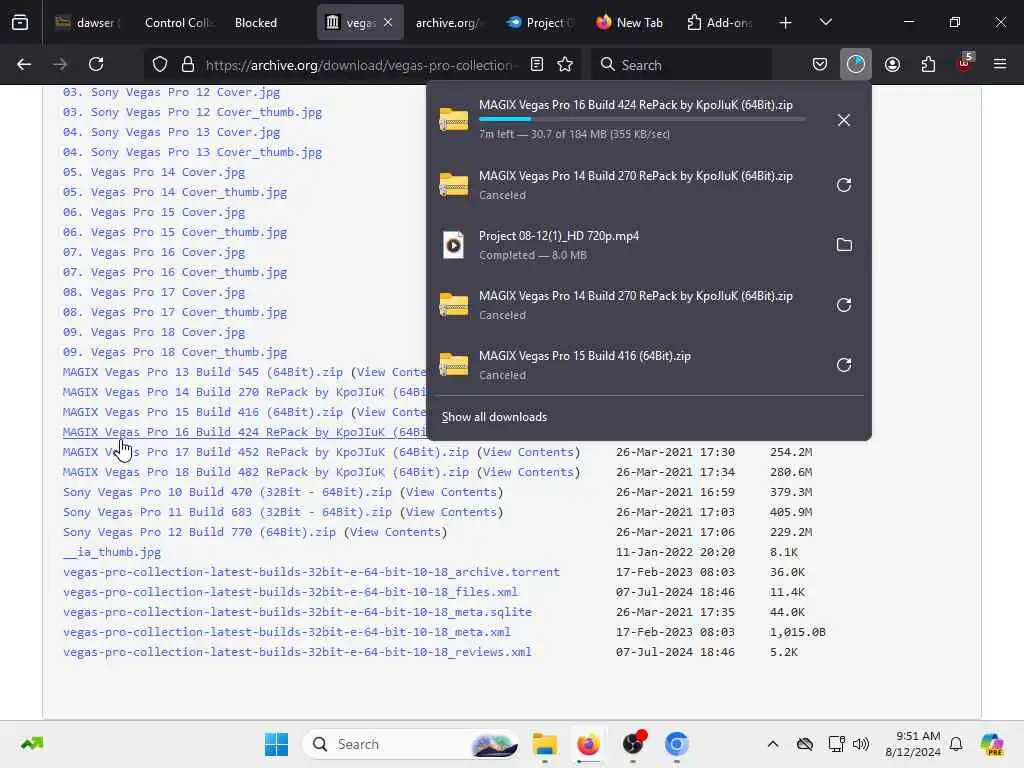Open clock showing 9:51 AM
Image resolution: width=1024 pixels, height=768 pixels.
(x=913, y=744)
